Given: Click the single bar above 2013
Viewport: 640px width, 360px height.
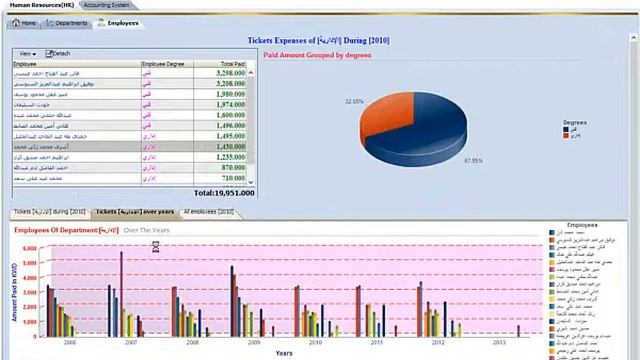Looking at the screenshot, I should point(518,331).
